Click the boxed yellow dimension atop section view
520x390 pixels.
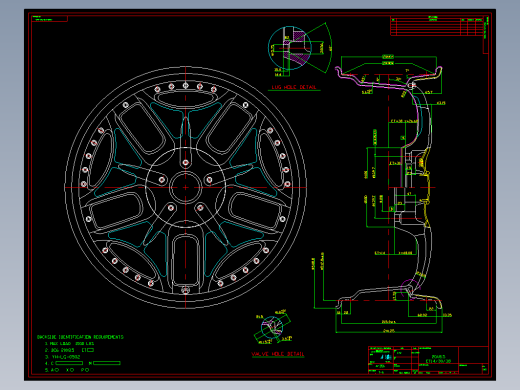388,57
